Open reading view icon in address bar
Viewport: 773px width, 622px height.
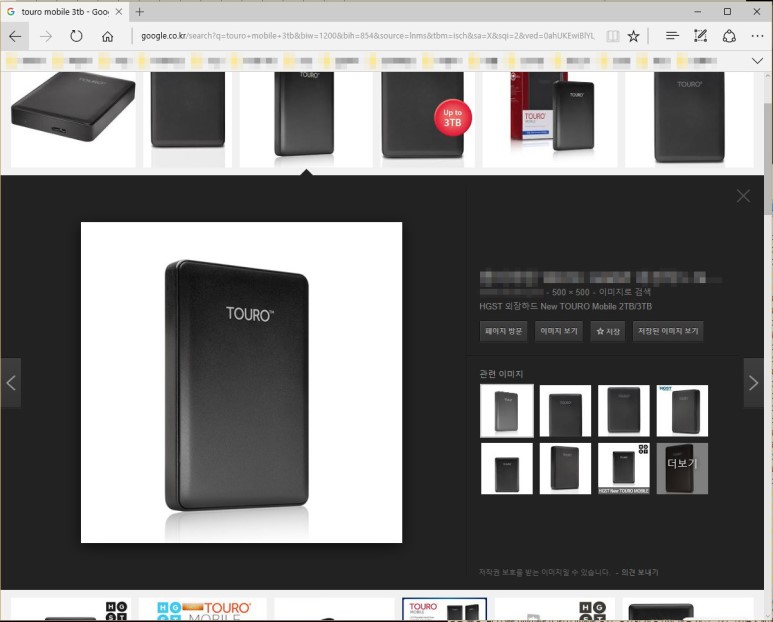pos(612,36)
